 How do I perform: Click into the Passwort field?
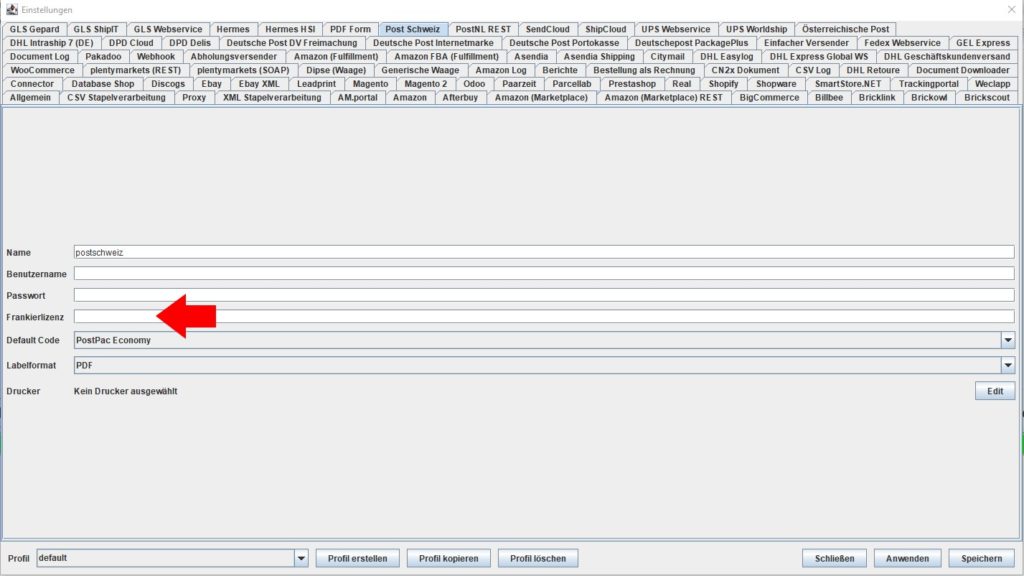[544, 295]
